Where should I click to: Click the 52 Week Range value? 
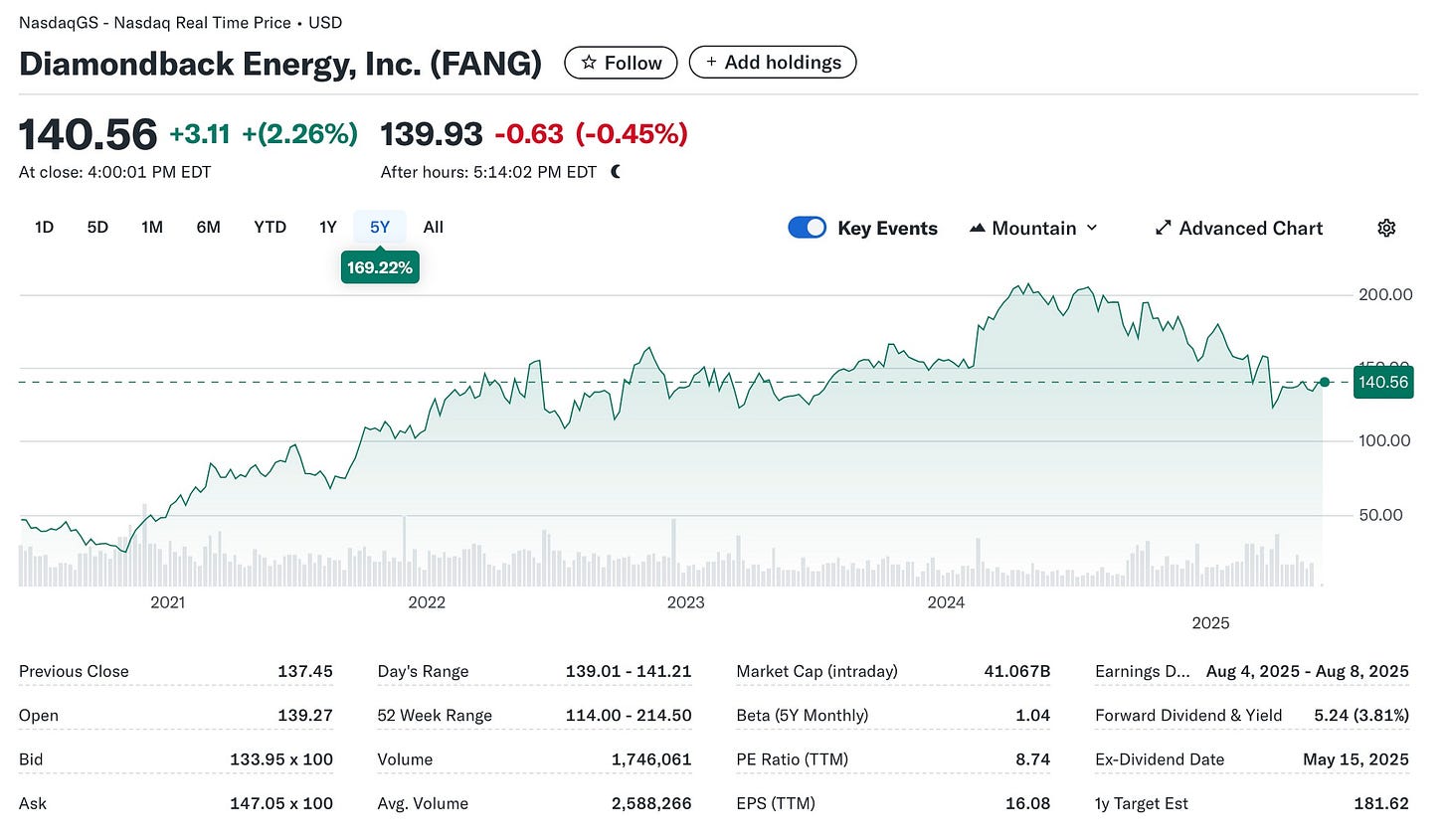click(x=629, y=715)
